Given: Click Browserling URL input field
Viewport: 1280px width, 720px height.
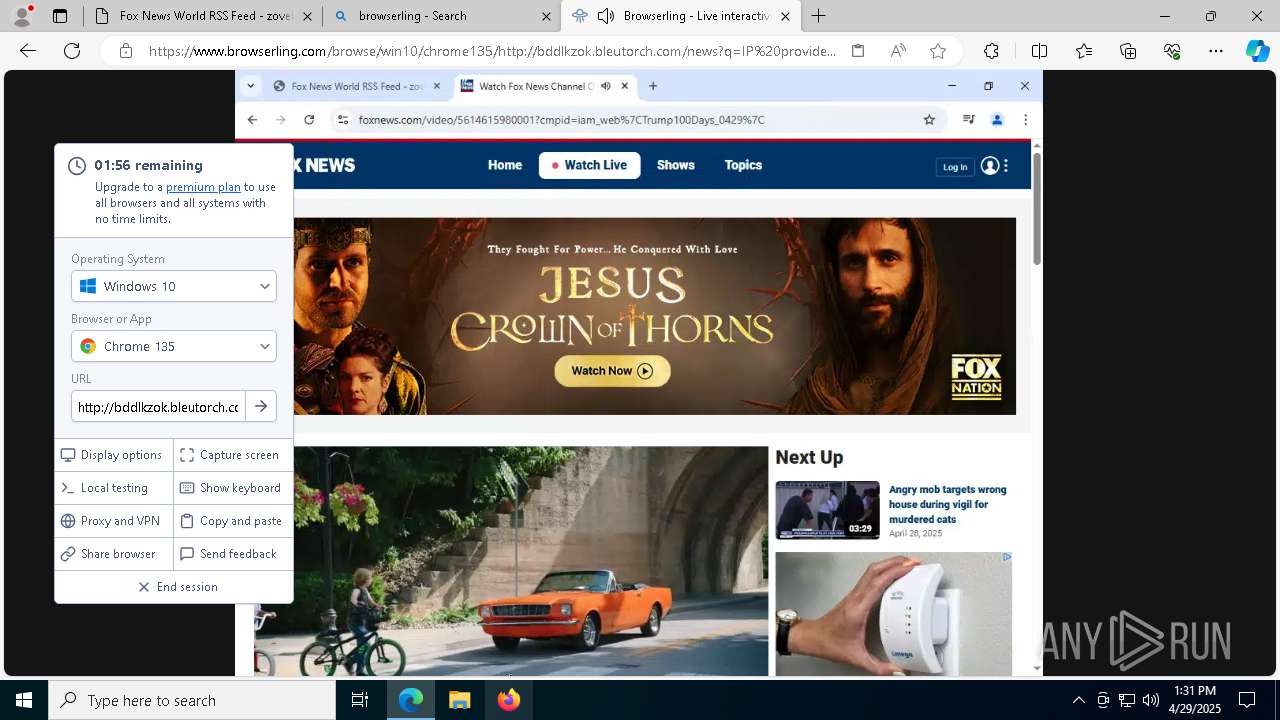Looking at the screenshot, I should point(158,407).
